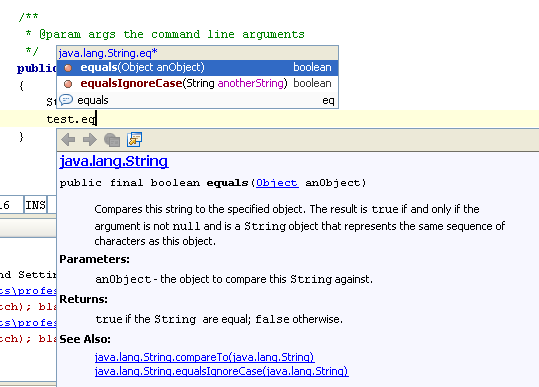Click the anObject parameter description text
This screenshot has width=539, height=387.
[x=234, y=279]
